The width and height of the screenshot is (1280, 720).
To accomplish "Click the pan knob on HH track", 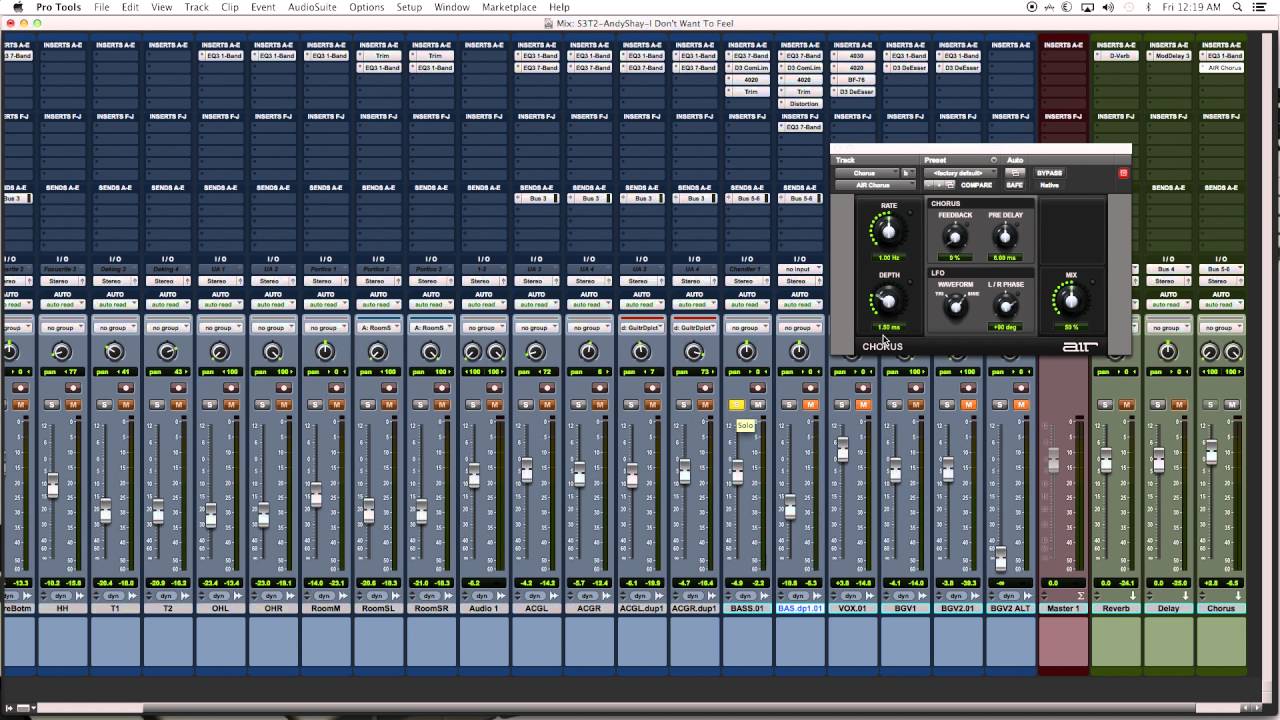I will 62,351.
